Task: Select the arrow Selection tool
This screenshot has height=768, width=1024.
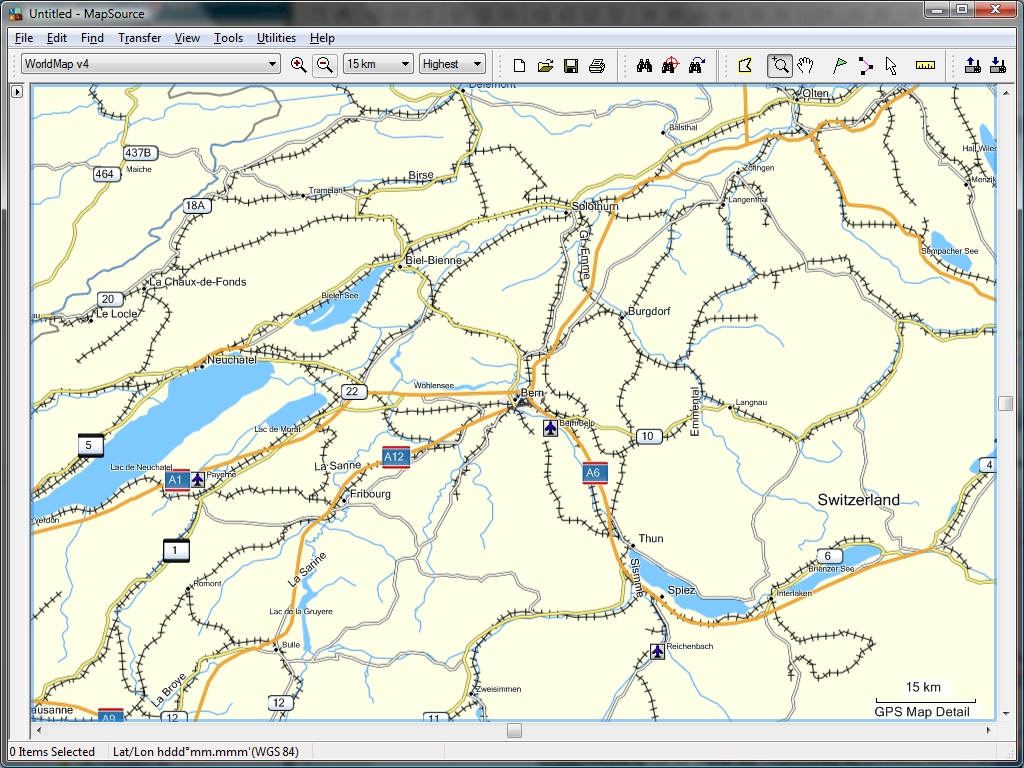Action: point(891,65)
